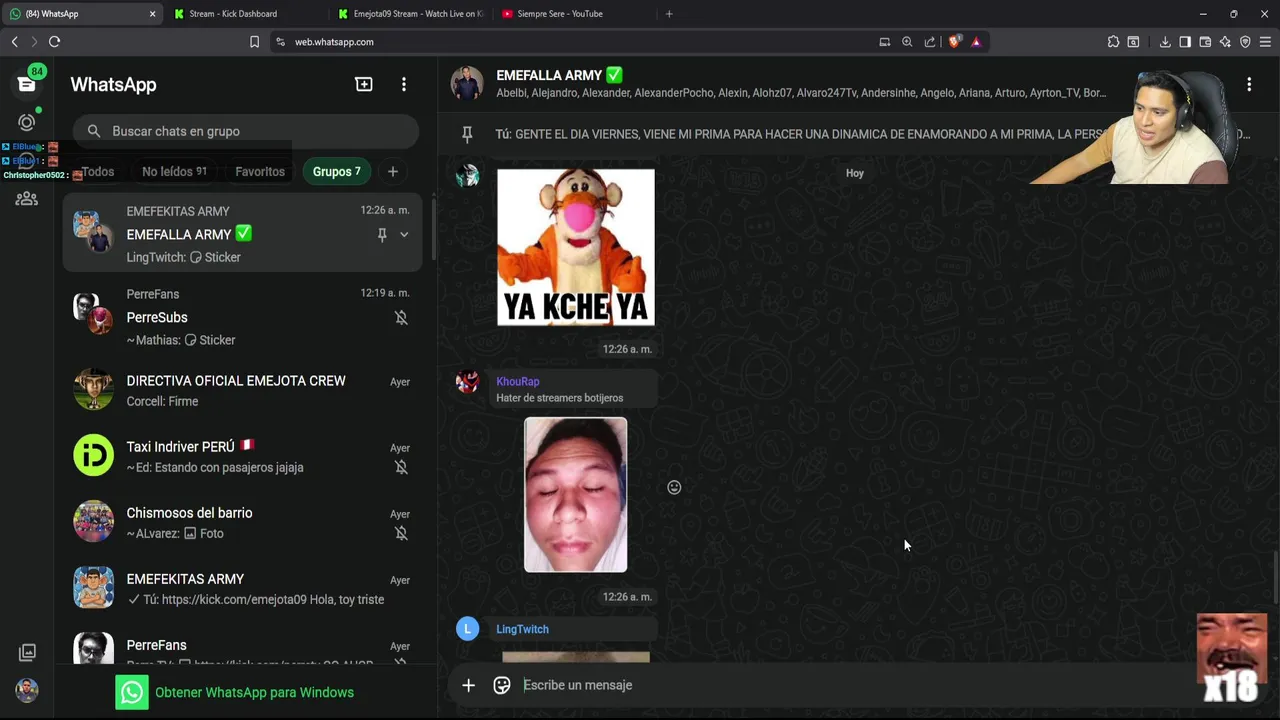The width and height of the screenshot is (1280, 720).
Task: Open the Communities icon in sidebar
Action: 27,199
